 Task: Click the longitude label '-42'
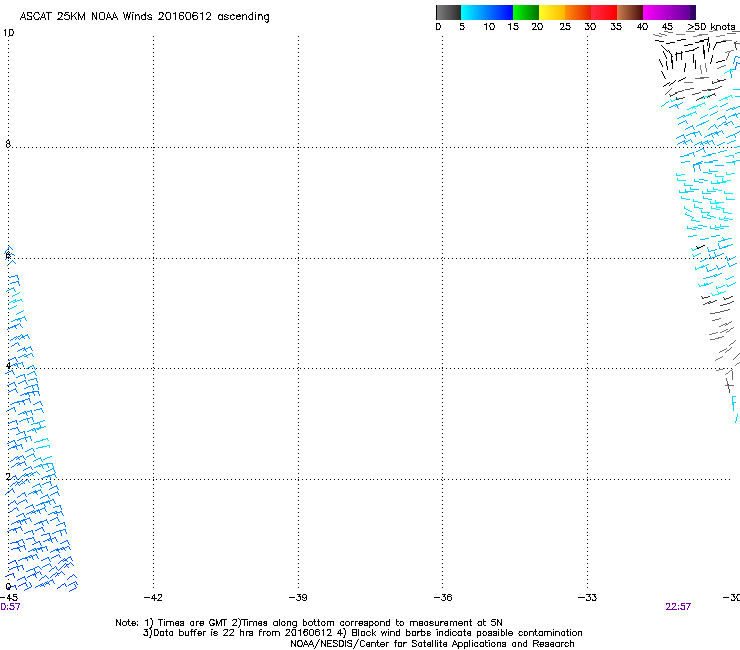pyautogui.click(x=153, y=598)
